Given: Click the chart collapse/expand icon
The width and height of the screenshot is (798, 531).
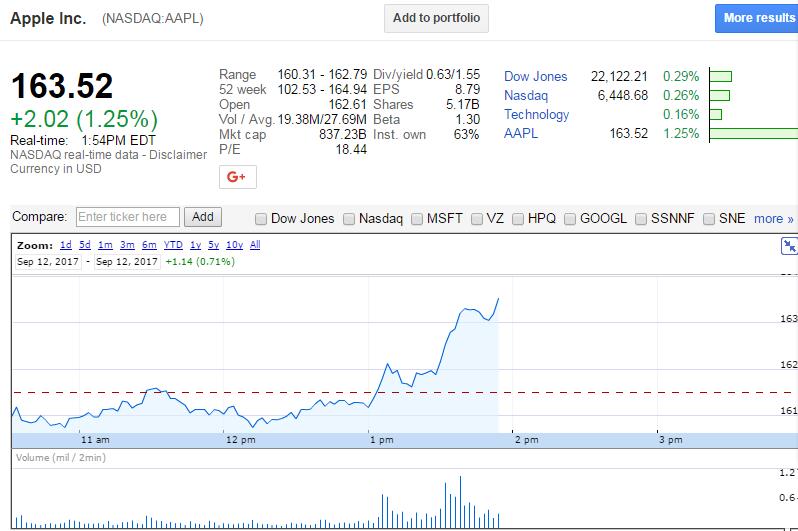Looking at the screenshot, I should point(789,246).
